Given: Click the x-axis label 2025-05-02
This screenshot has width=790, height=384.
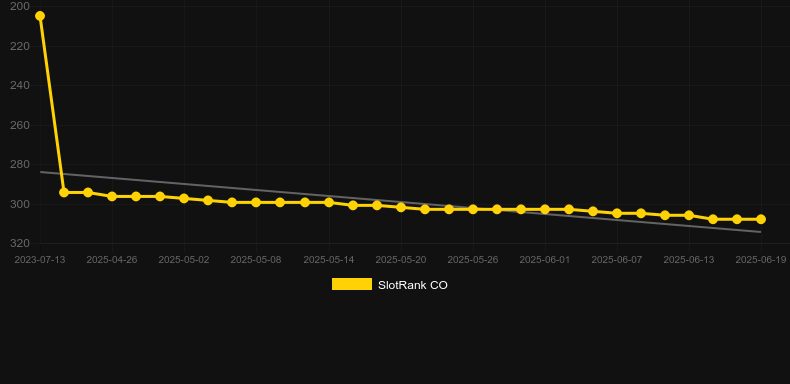Looking at the screenshot, I should [x=184, y=260].
